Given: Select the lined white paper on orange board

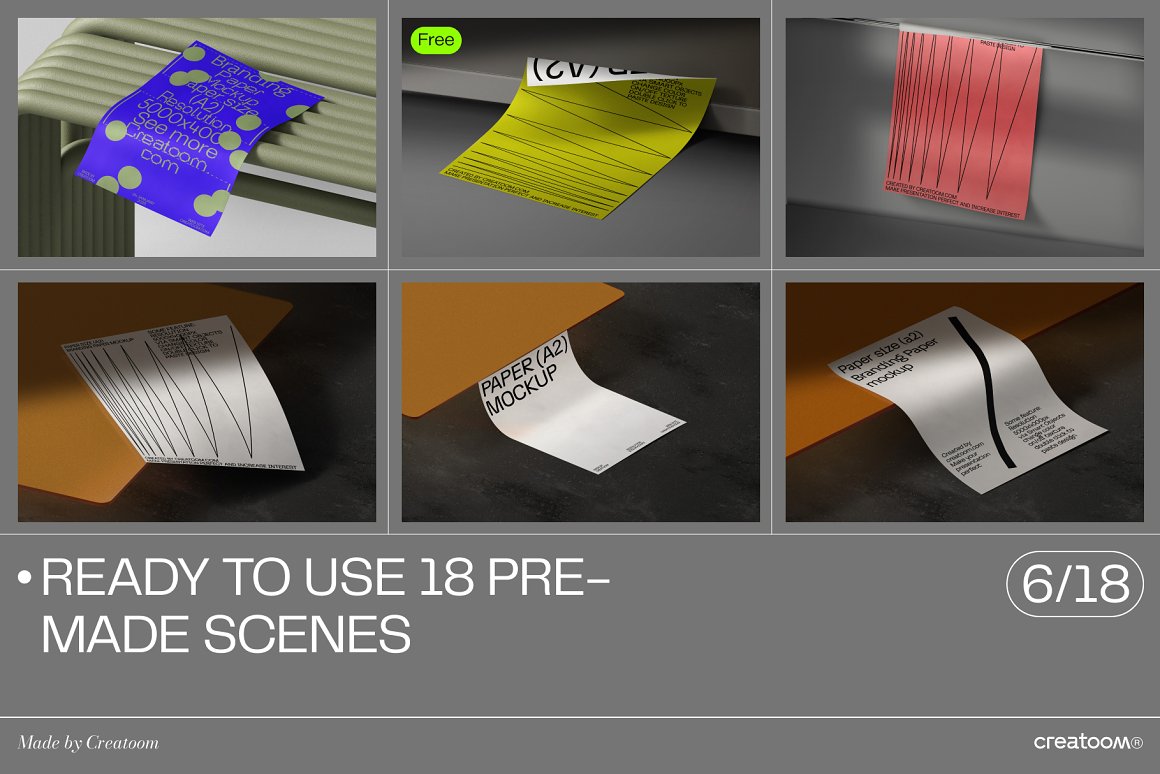Looking at the screenshot, I should click(x=197, y=402).
